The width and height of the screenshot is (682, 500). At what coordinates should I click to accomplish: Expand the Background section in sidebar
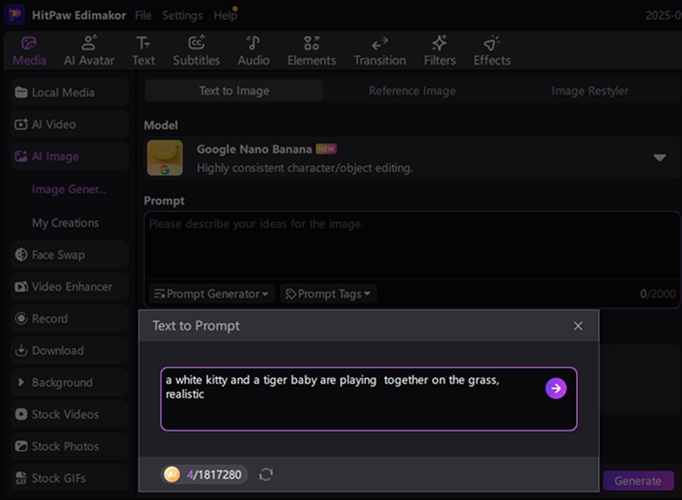(x=70, y=383)
